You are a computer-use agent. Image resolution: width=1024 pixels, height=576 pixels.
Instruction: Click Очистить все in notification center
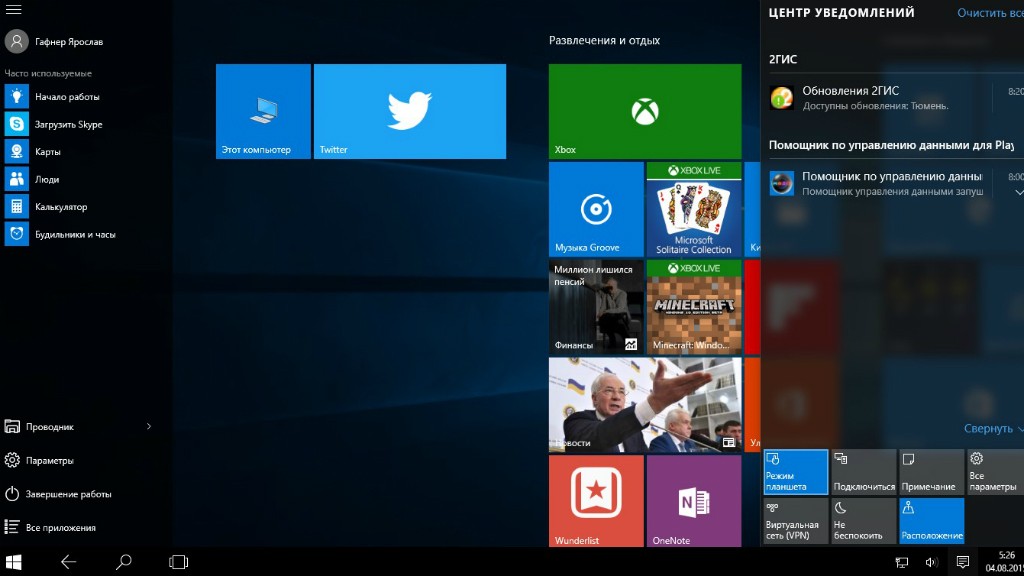click(990, 12)
